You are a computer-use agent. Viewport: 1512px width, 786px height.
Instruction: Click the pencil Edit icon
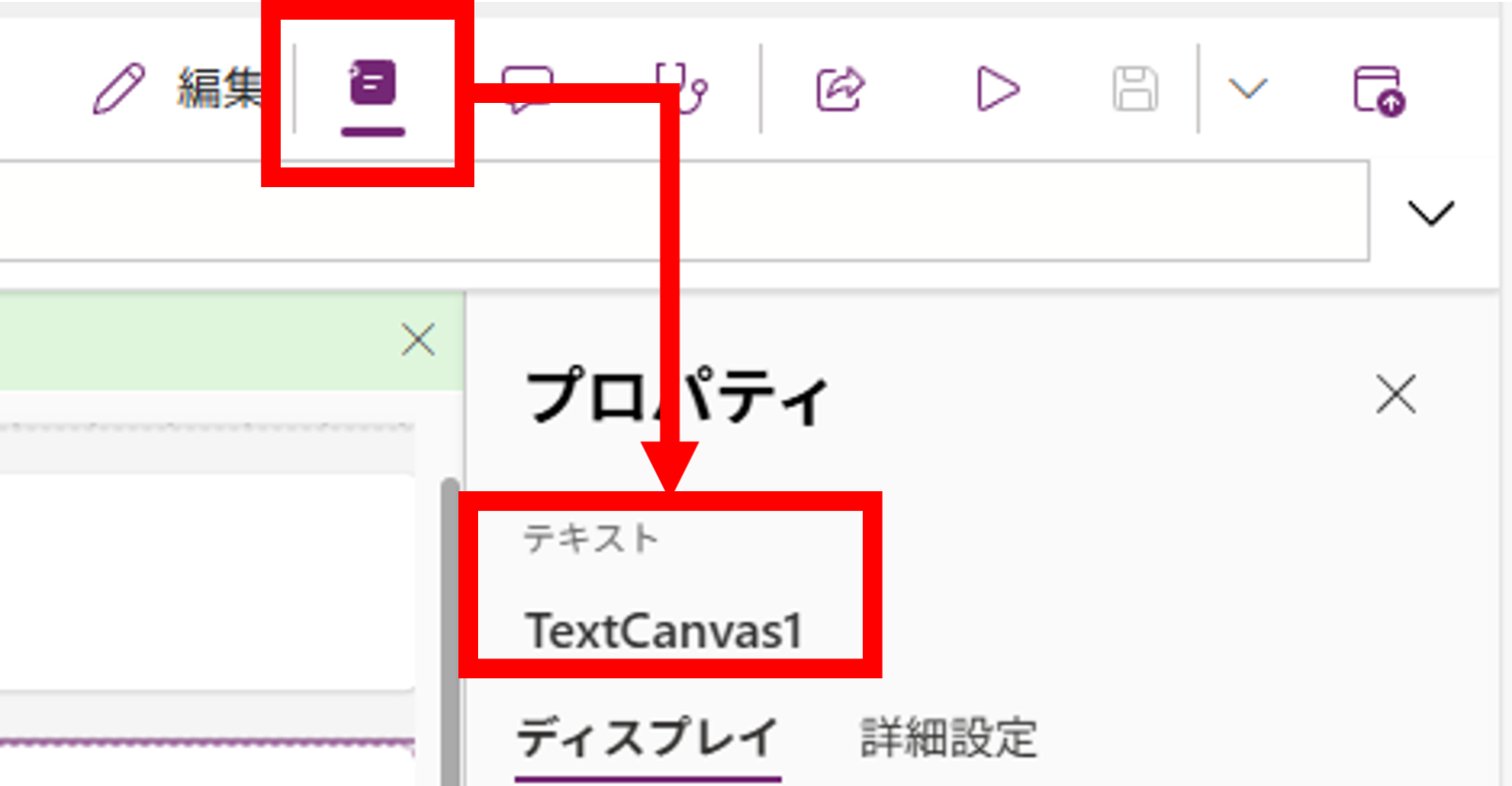click(119, 89)
